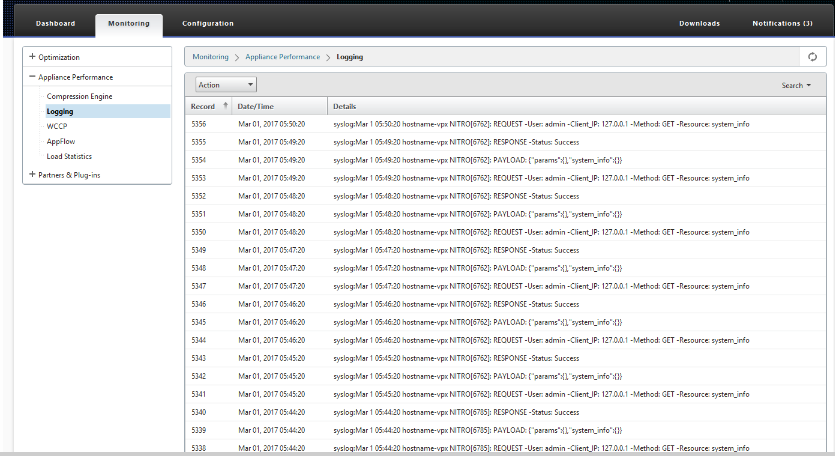Open the Monitoring tab
The image size is (835, 456).
coord(129,24)
